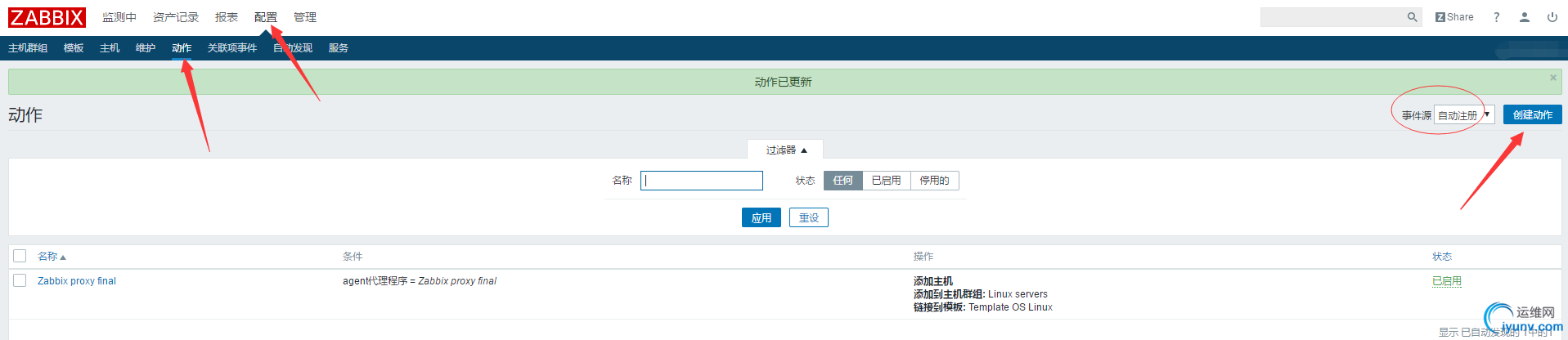
Task: Open the help question mark icon
Action: click(x=1497, y=17)
